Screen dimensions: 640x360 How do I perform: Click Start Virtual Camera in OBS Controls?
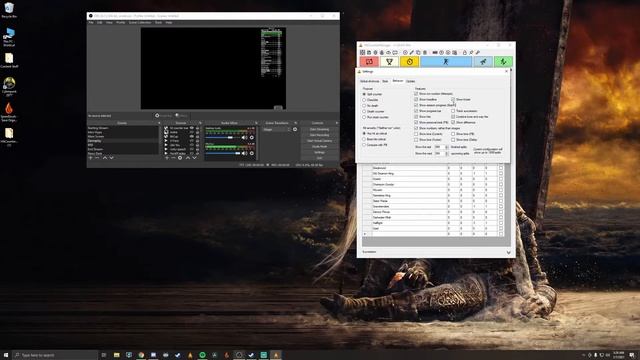tap(319, 141)
